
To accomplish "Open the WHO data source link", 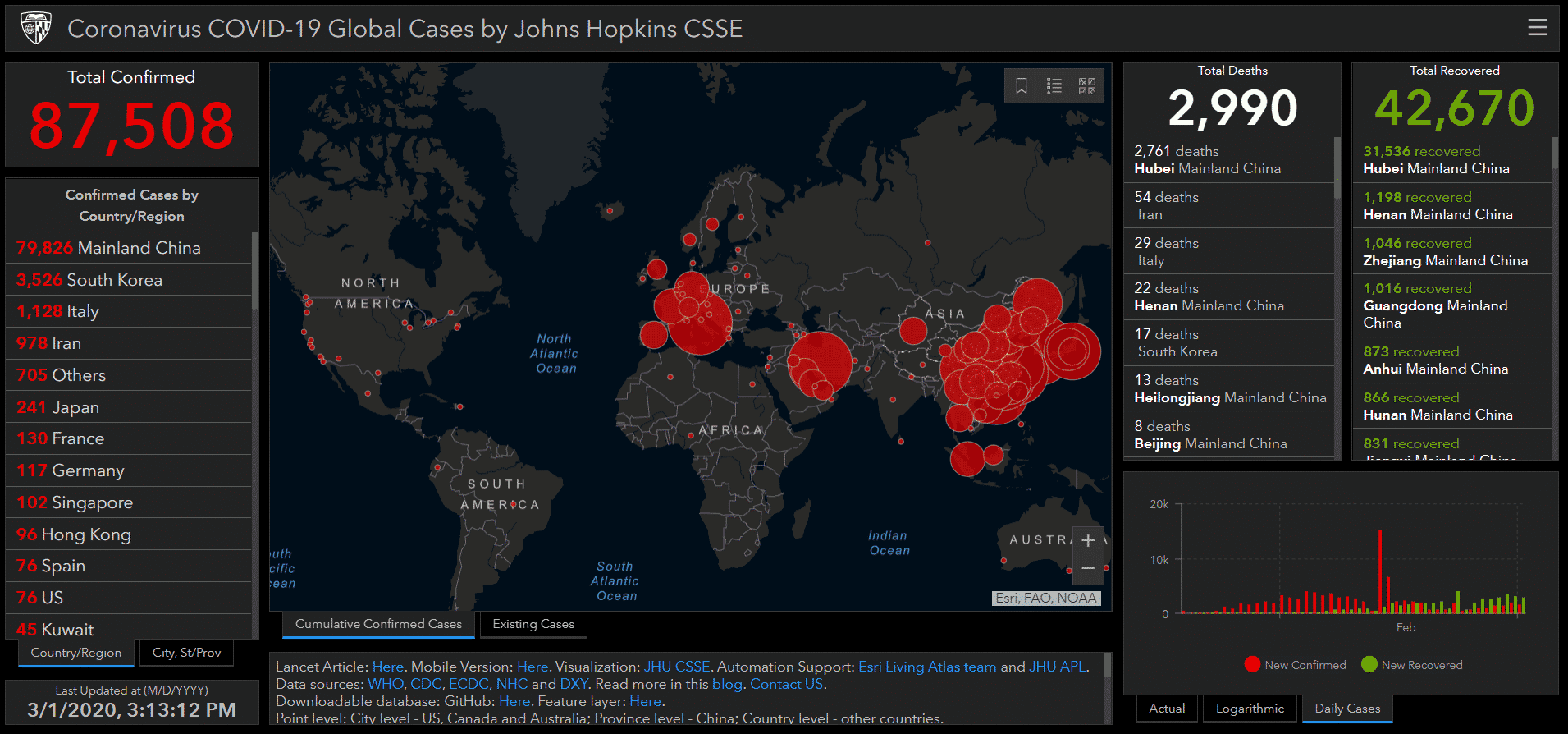I will pos(386,684).
